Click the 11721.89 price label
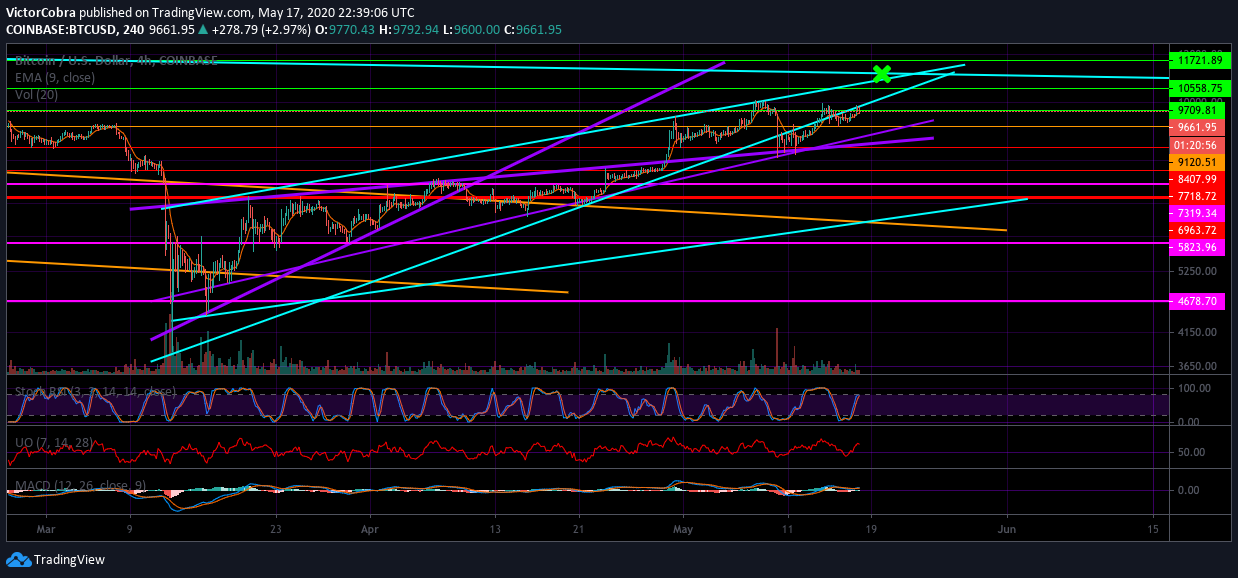Image resolution: width=1238 pixels, height=578 pixels. pos(1197,61)
